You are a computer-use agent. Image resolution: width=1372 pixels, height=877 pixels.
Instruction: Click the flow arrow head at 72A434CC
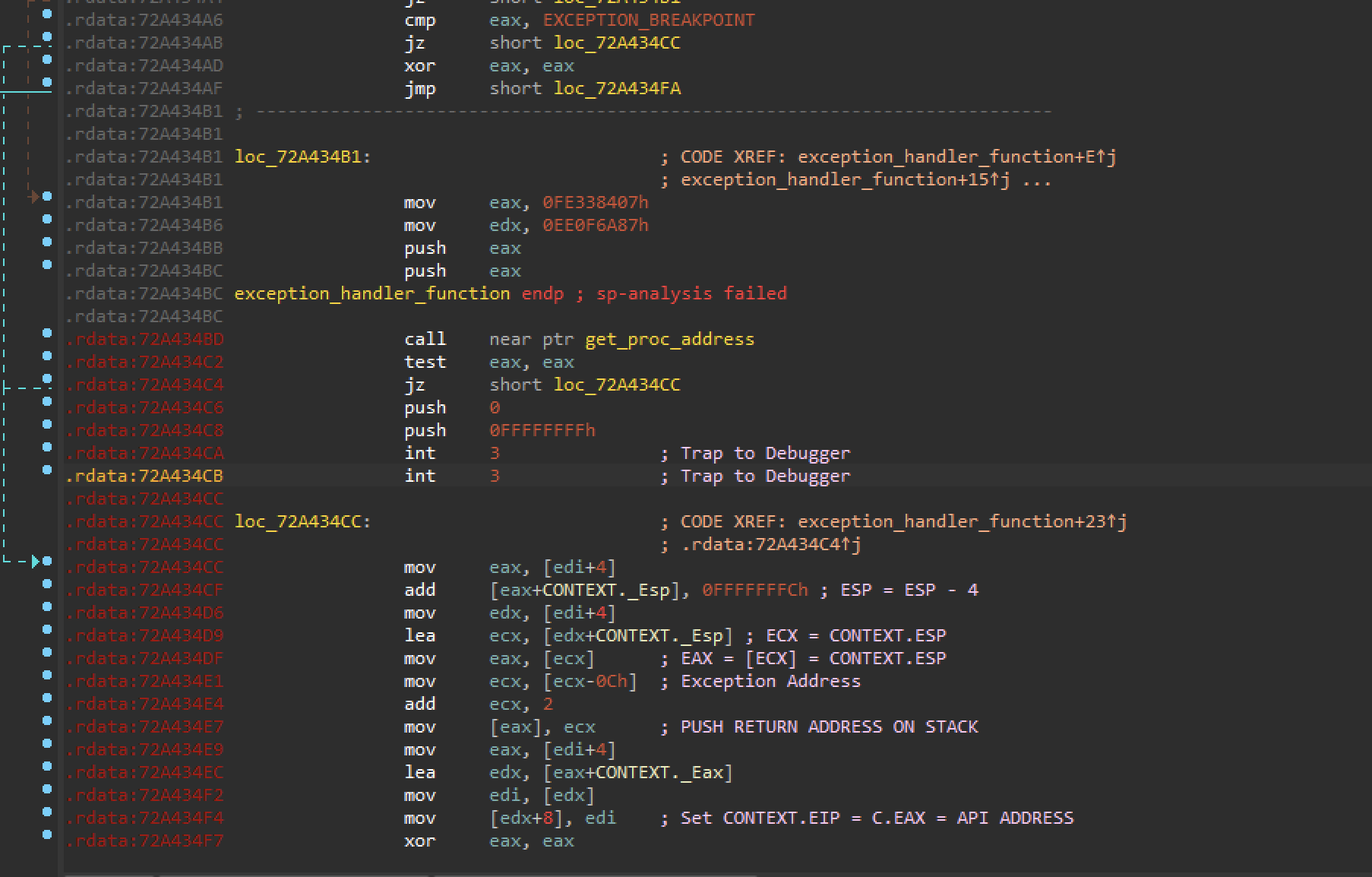[35, 562]
